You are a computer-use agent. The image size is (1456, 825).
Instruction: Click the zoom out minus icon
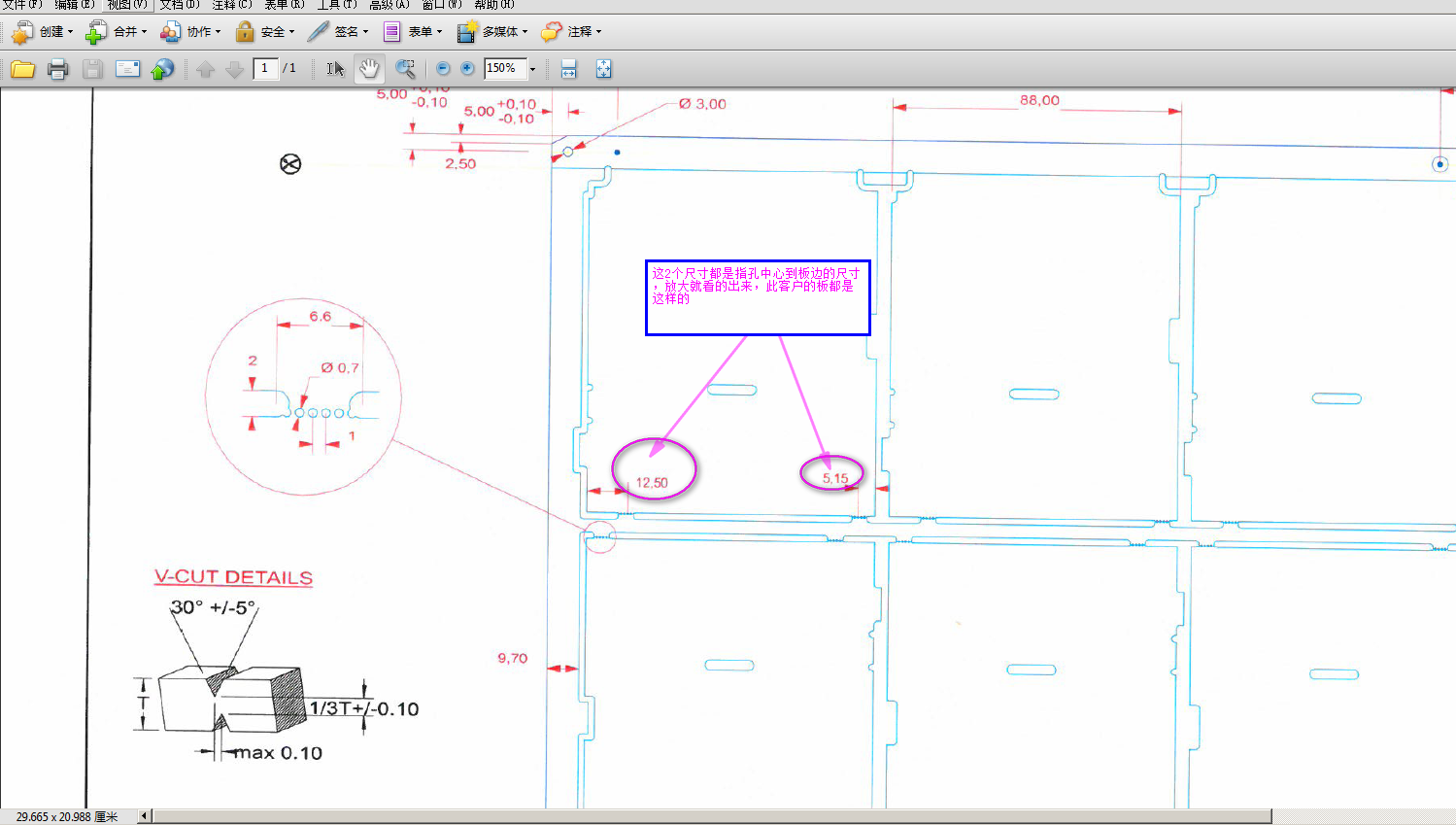[x=443, y=69]
